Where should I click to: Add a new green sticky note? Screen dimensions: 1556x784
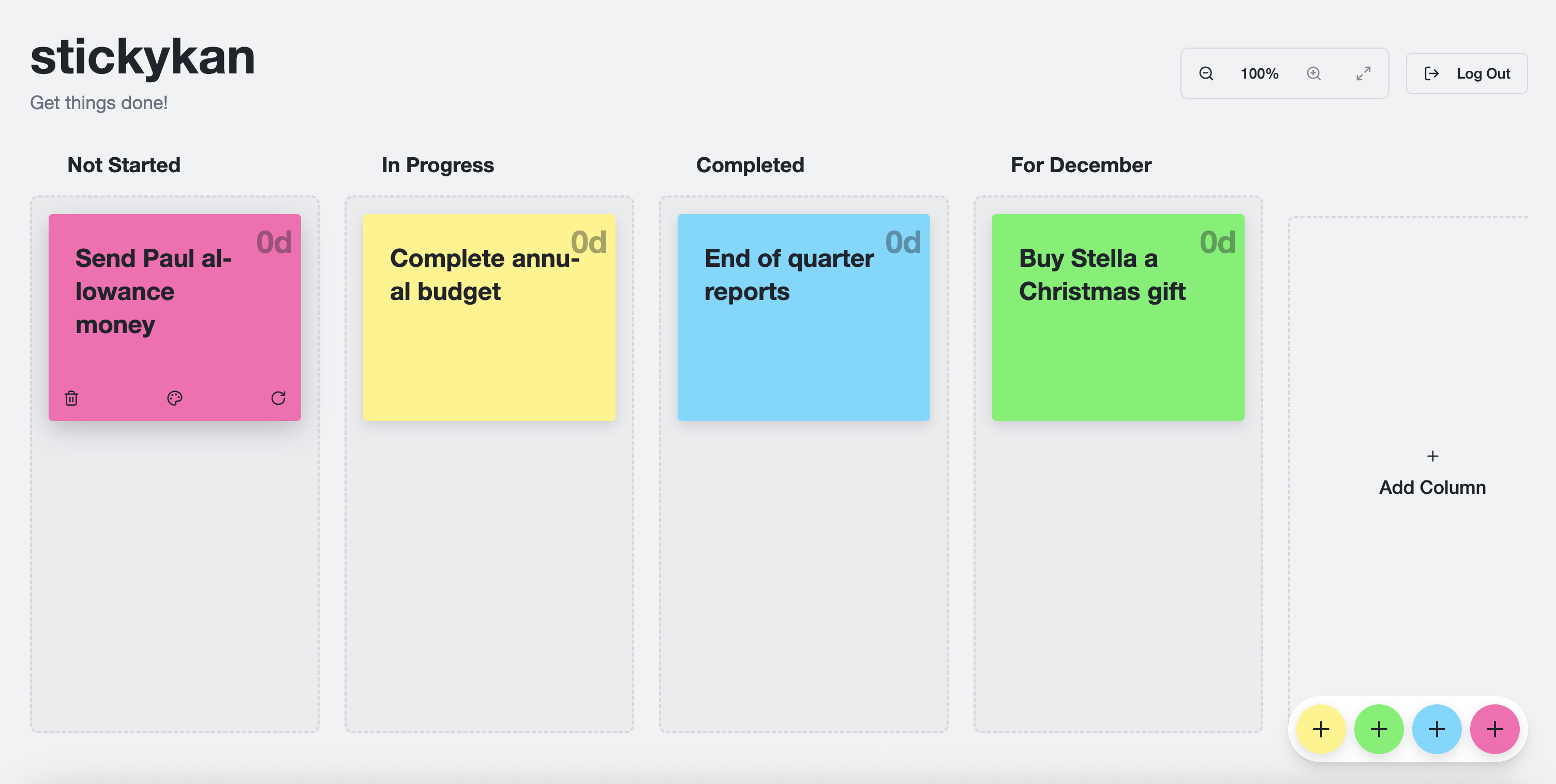[1379, 729]
